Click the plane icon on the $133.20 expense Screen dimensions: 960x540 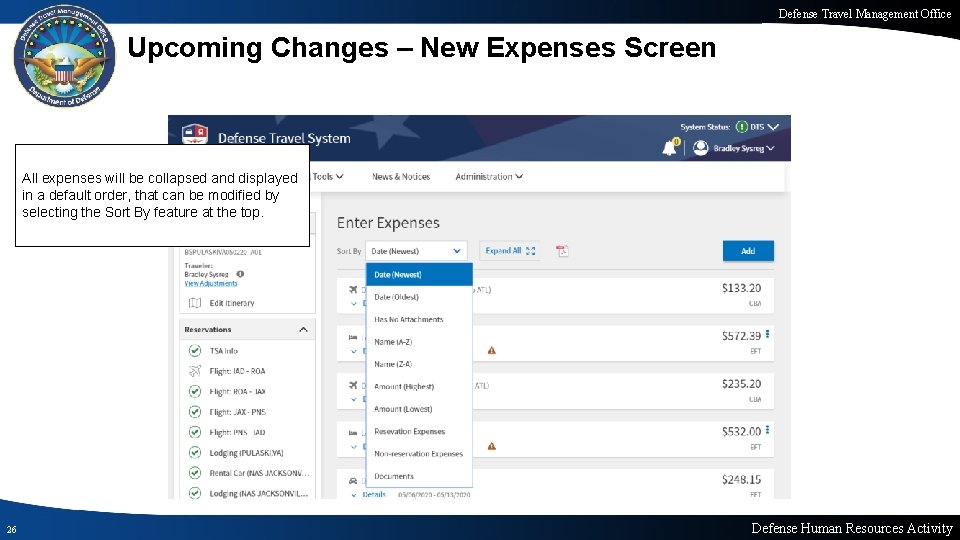coord(353,289)
